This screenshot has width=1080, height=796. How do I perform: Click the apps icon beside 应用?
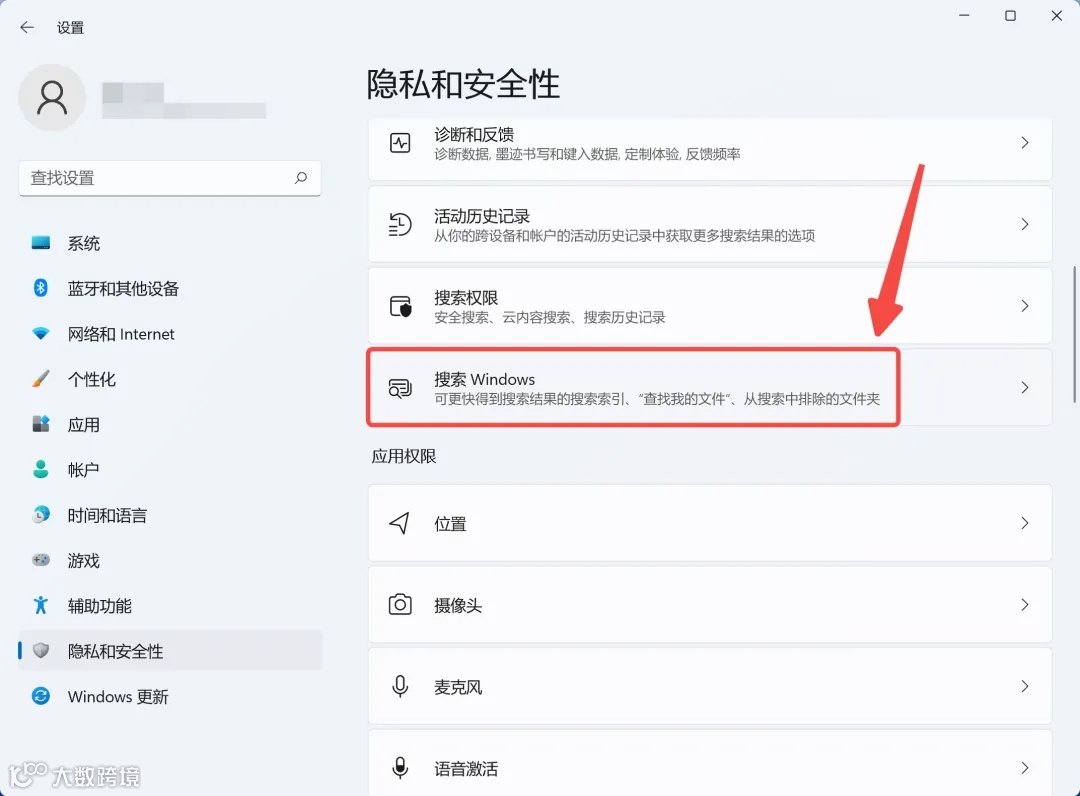tap(41, 424)
